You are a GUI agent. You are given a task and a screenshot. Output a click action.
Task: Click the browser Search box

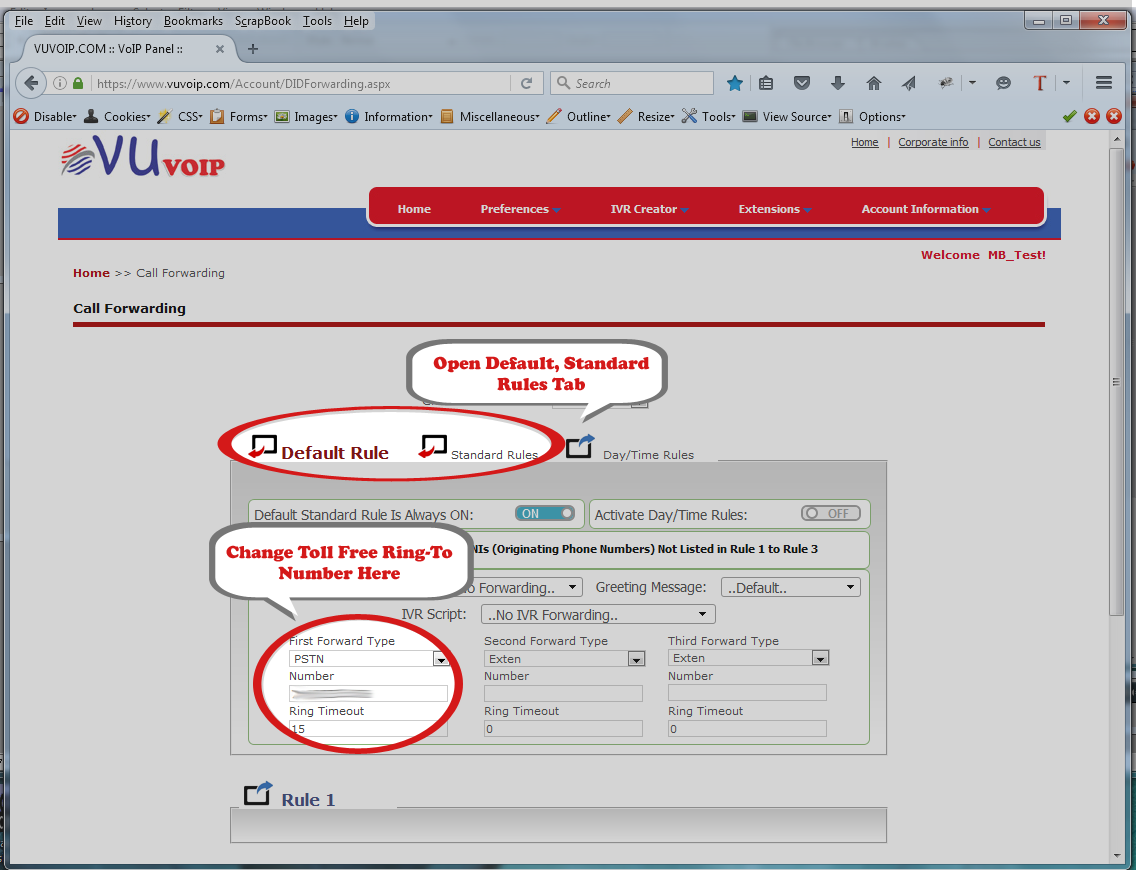pos(632,83)
